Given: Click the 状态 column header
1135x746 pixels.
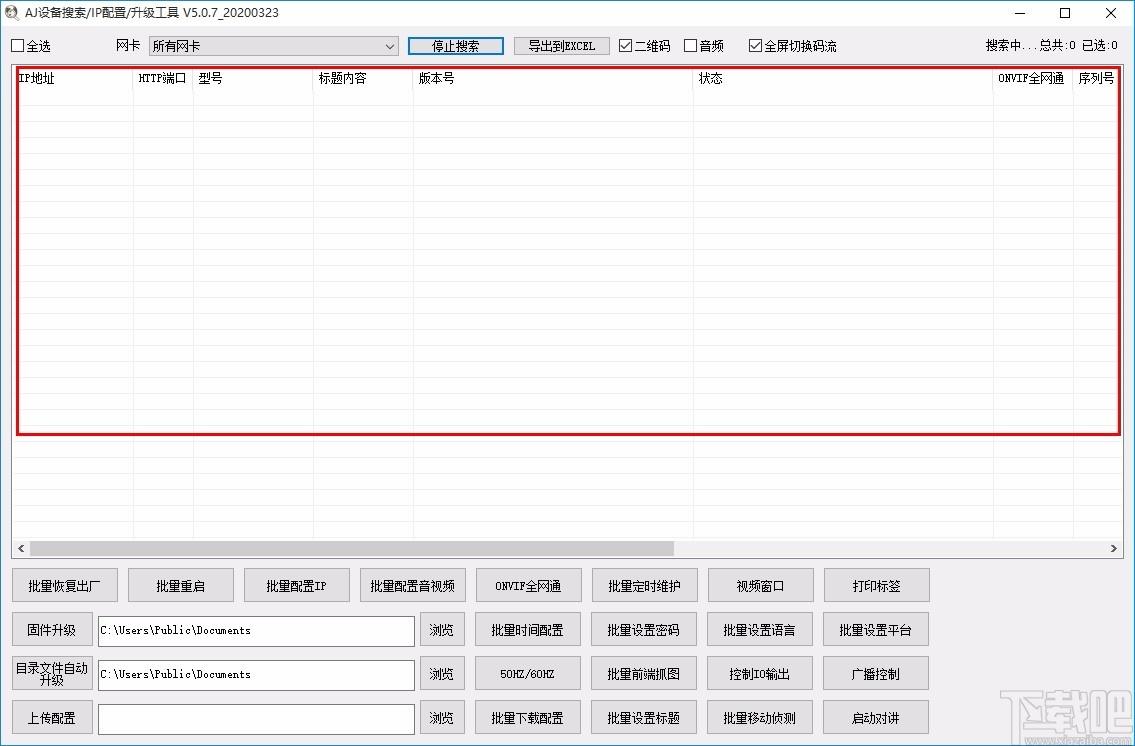Looking at the screenshot, I should coord(843,78).
